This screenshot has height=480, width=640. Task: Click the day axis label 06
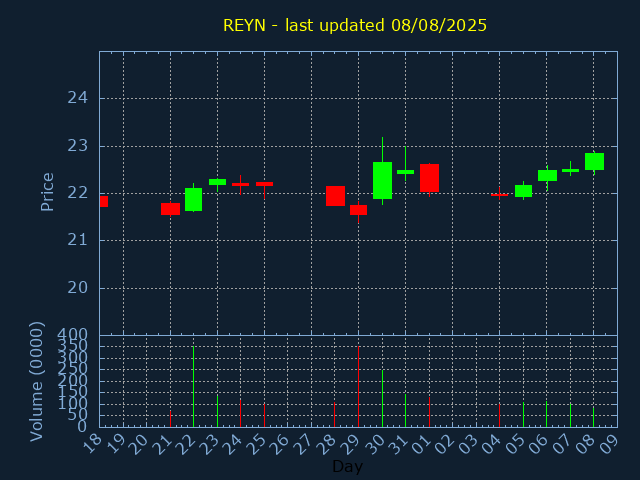pyautogui.click(x=540, y=444)
